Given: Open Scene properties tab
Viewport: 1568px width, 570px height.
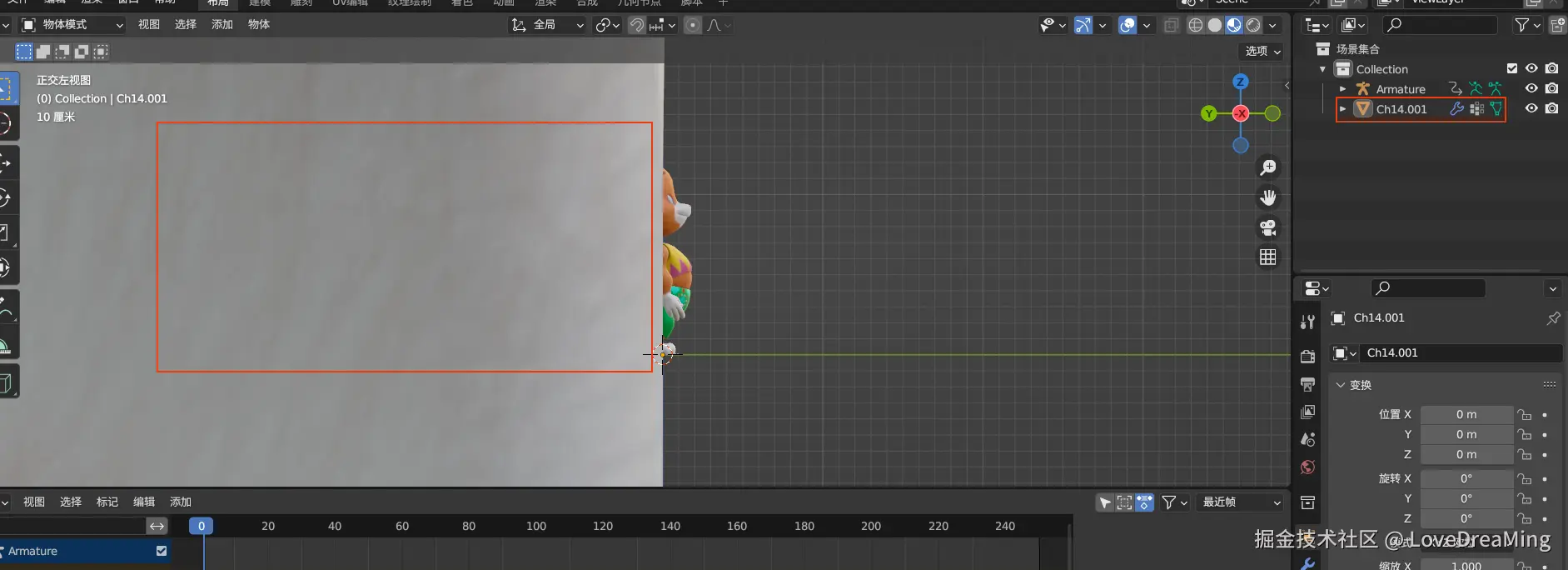Looking at the screenshot, I should tap(1308, 439).
